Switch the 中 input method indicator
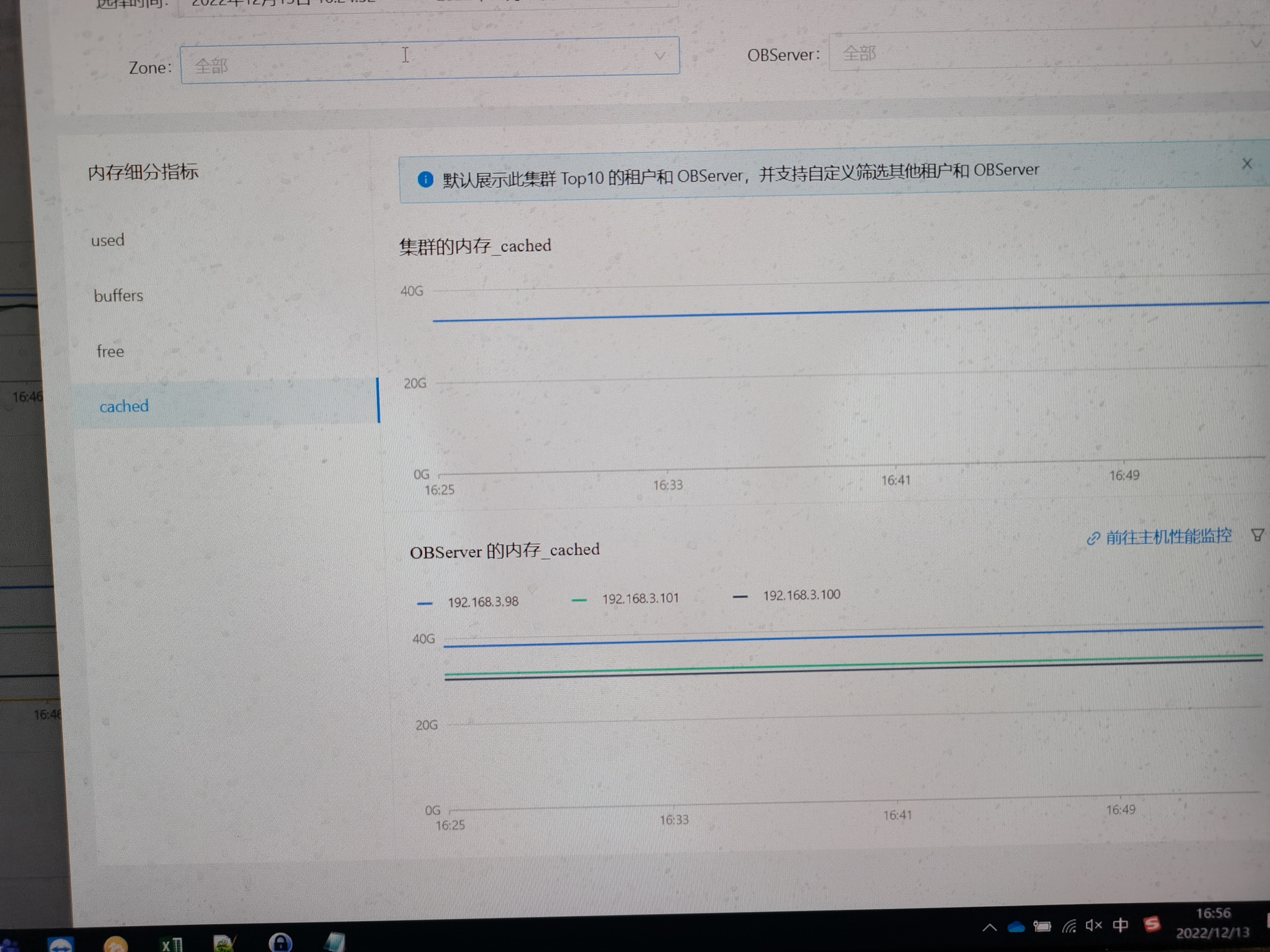Viewport: 1270px width, 952px height. [1120, 925]
